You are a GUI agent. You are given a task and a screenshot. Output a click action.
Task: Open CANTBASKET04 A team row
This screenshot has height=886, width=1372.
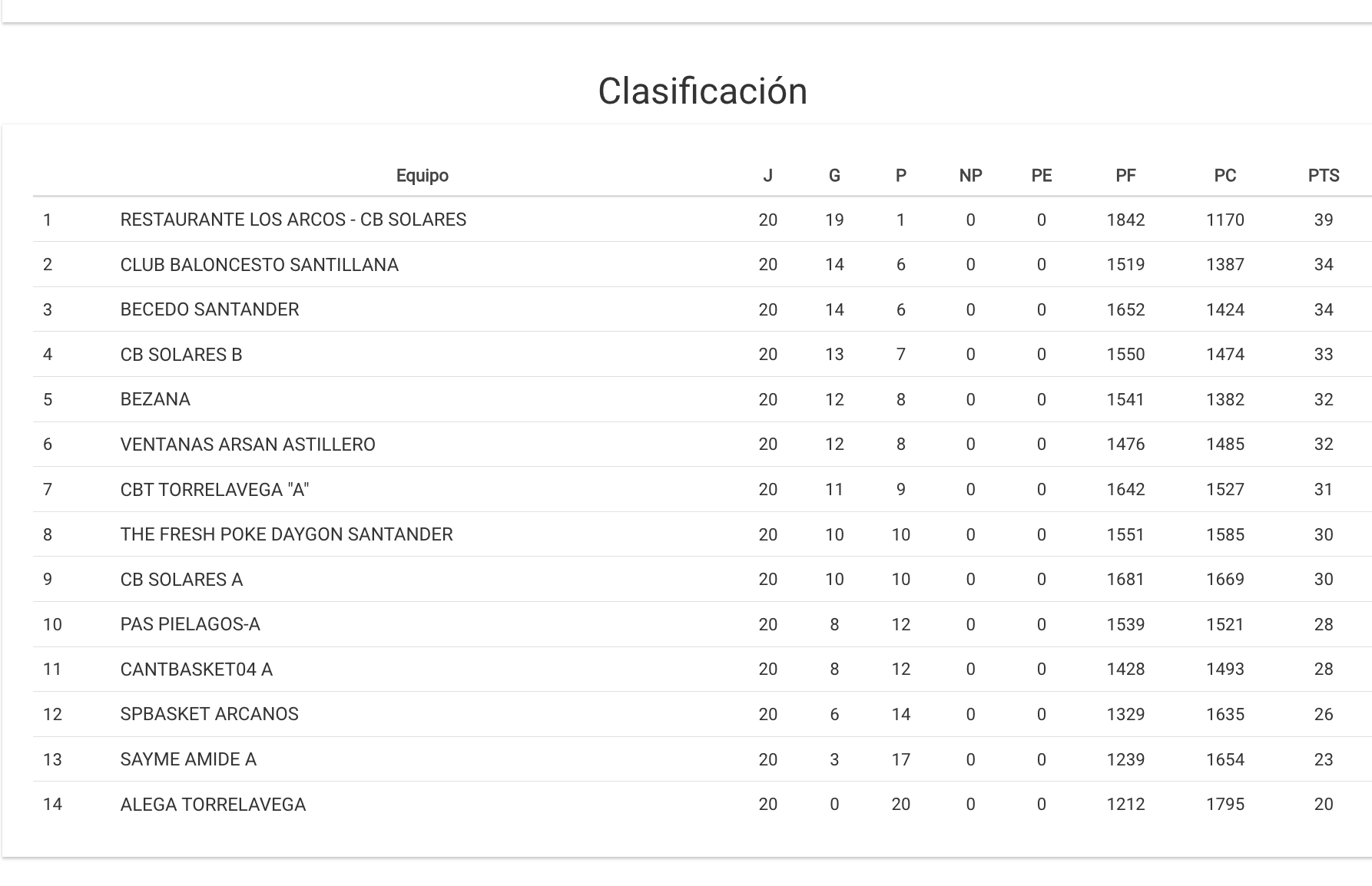[x=196, y=669]
